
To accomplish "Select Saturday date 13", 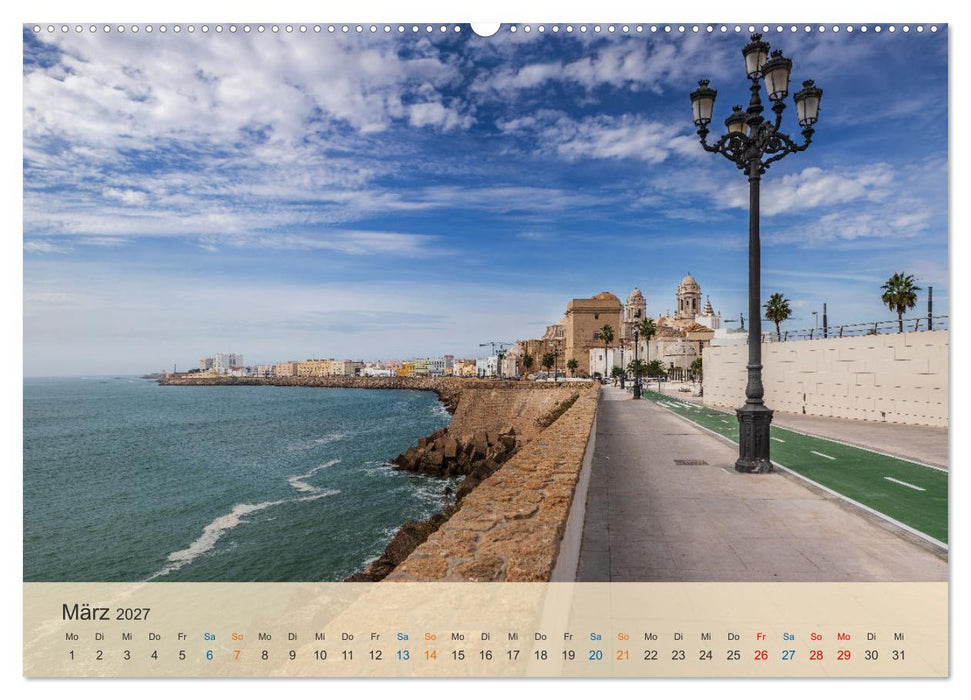I will coord(403,655).
